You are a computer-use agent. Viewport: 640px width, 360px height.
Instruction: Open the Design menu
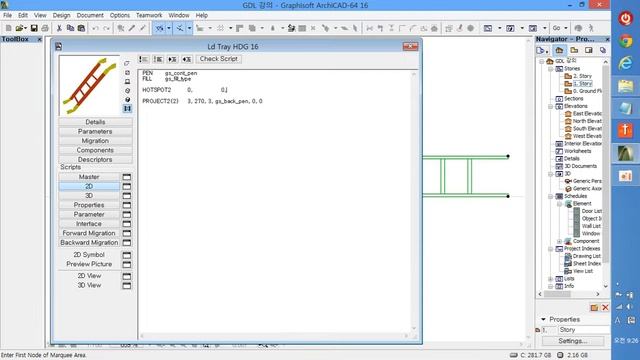pyautogui.click(x=61, y=15)
